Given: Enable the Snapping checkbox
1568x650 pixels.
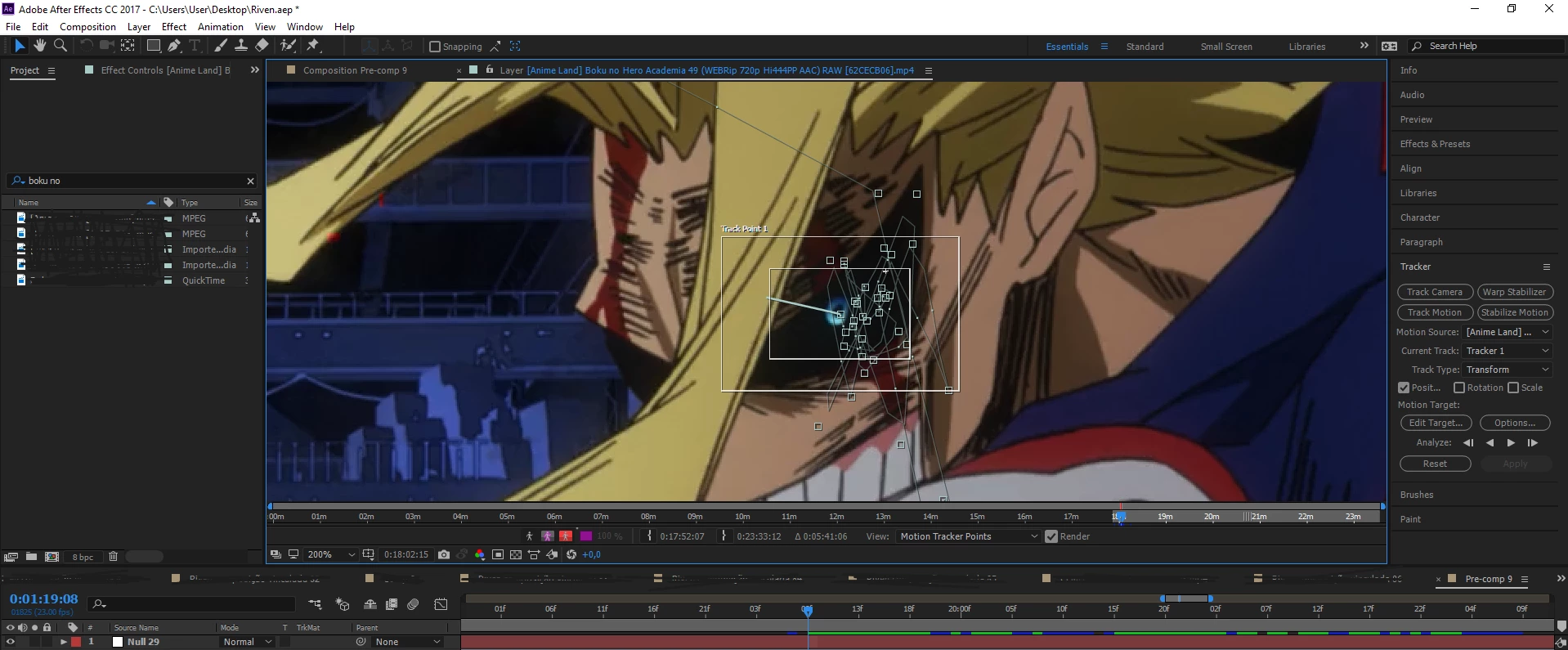Looking at the screenshot, I should (x=435, y=47).
